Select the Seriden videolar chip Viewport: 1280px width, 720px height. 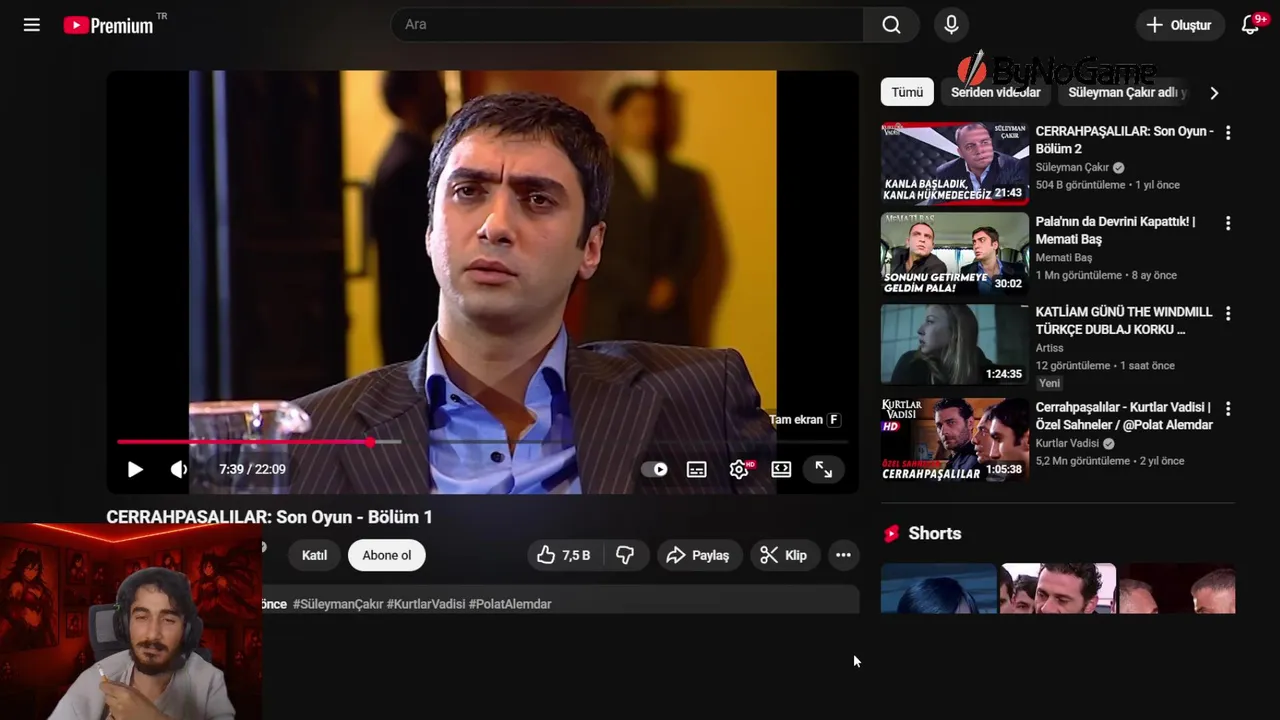coord(995,92)
